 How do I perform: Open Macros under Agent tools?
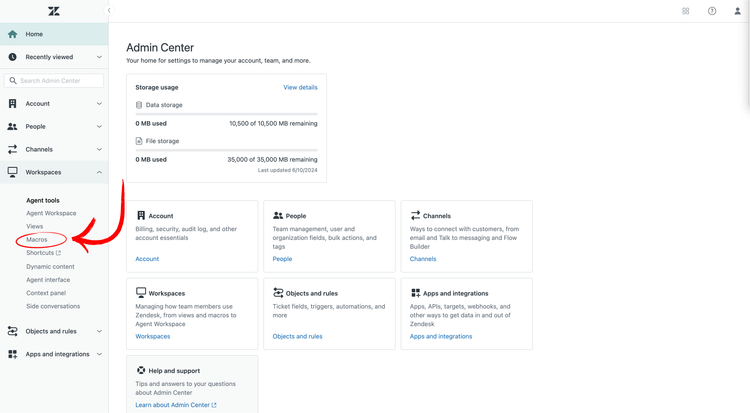(37, 239)
